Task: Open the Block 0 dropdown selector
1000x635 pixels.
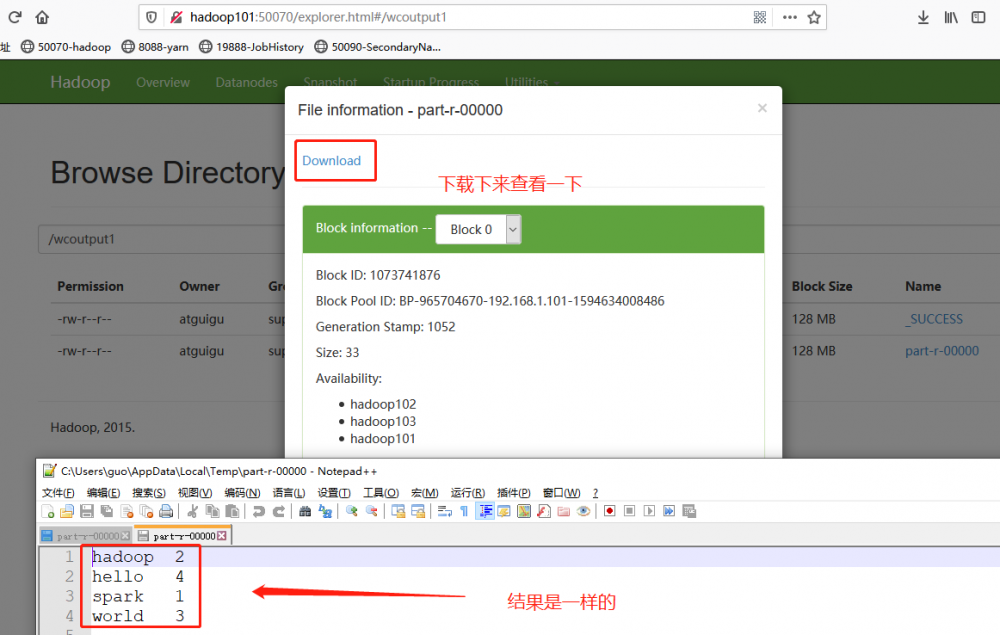Action: point(478,229)
